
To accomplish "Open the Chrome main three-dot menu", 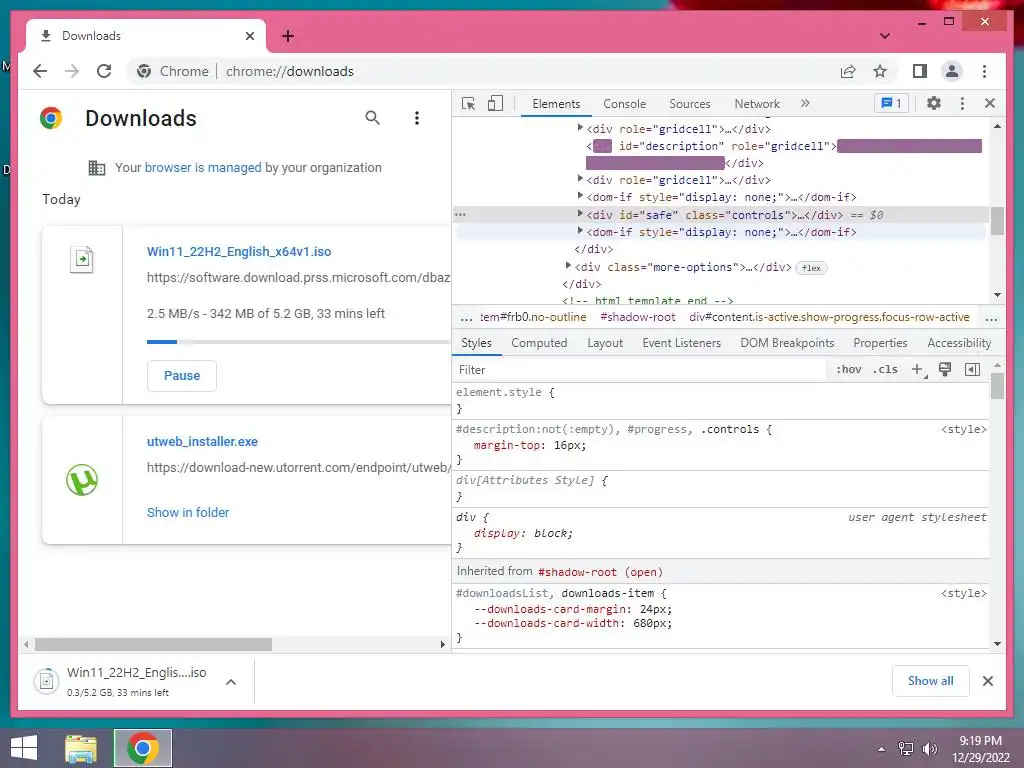I will click(984, 71).
